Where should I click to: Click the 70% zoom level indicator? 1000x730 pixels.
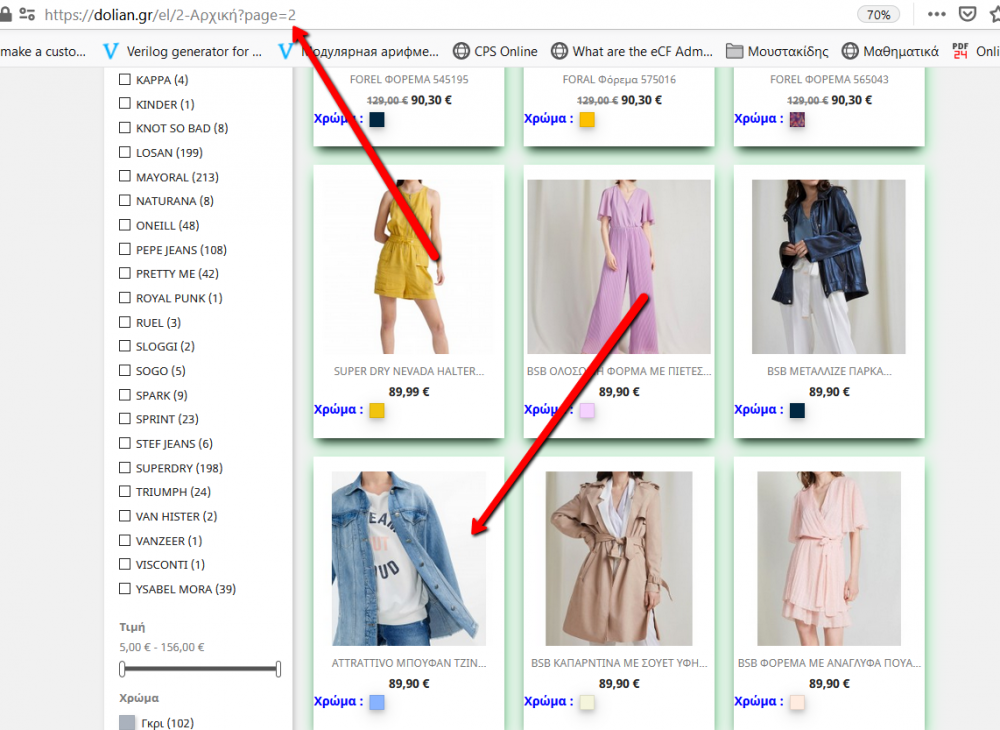[878, 15]
